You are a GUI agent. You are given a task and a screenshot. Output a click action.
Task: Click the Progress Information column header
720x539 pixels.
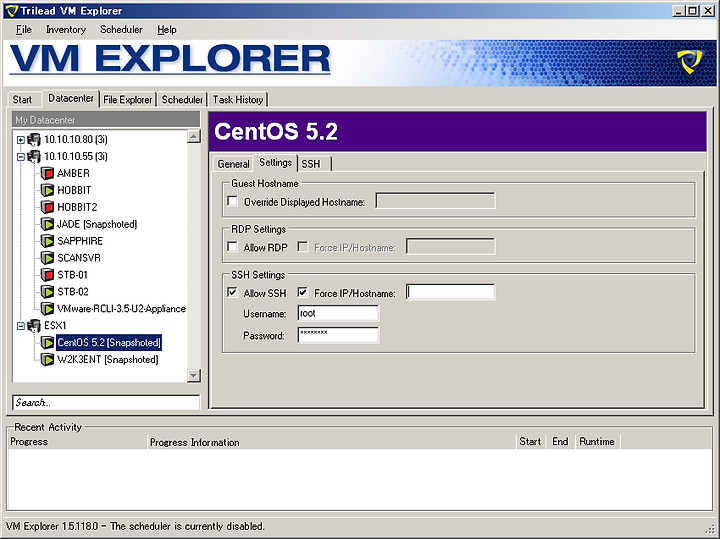tap(332, 442)
